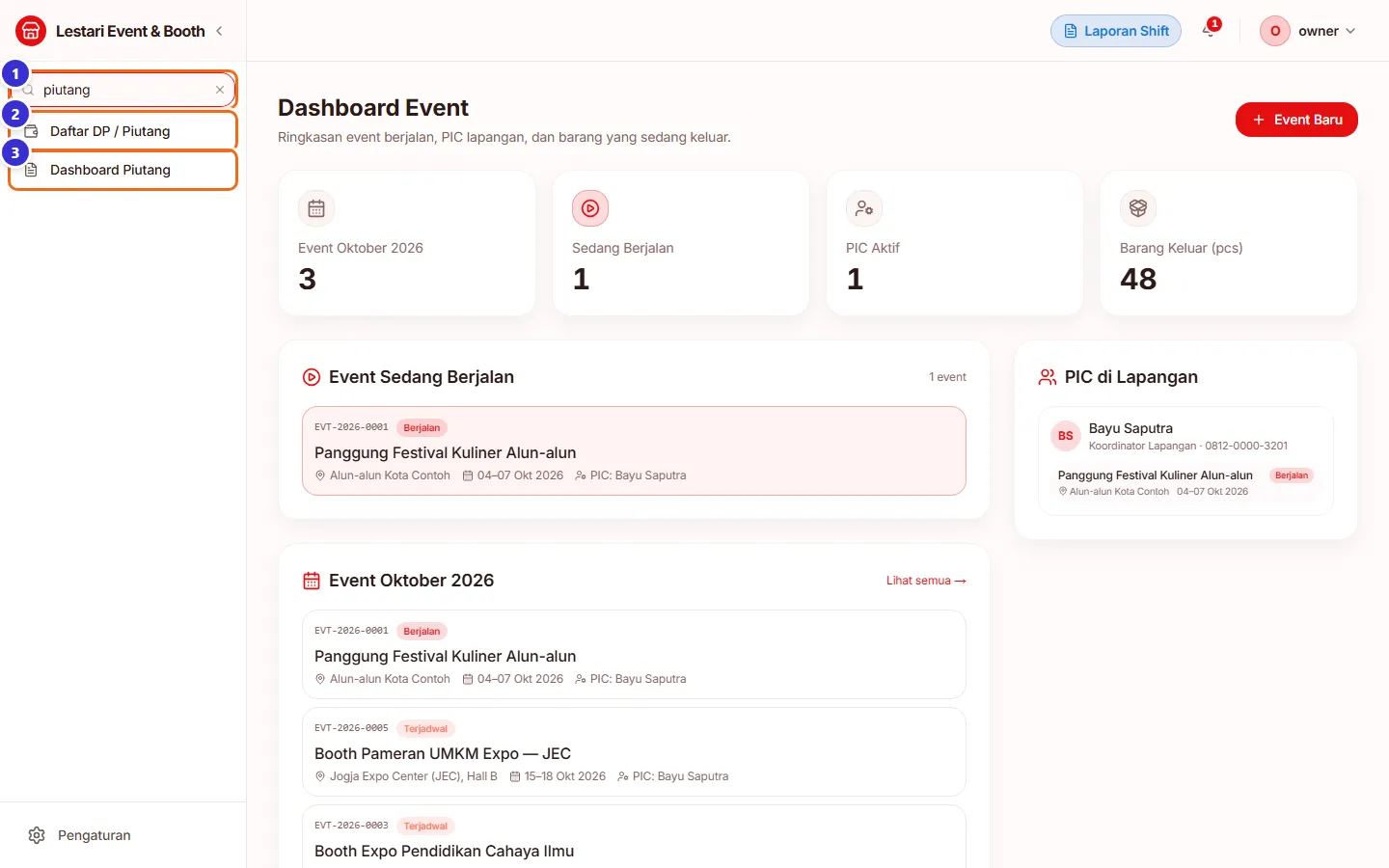Click the owner avatar circle
The height and width of the screenshot is (868, 1389).
1275,31
